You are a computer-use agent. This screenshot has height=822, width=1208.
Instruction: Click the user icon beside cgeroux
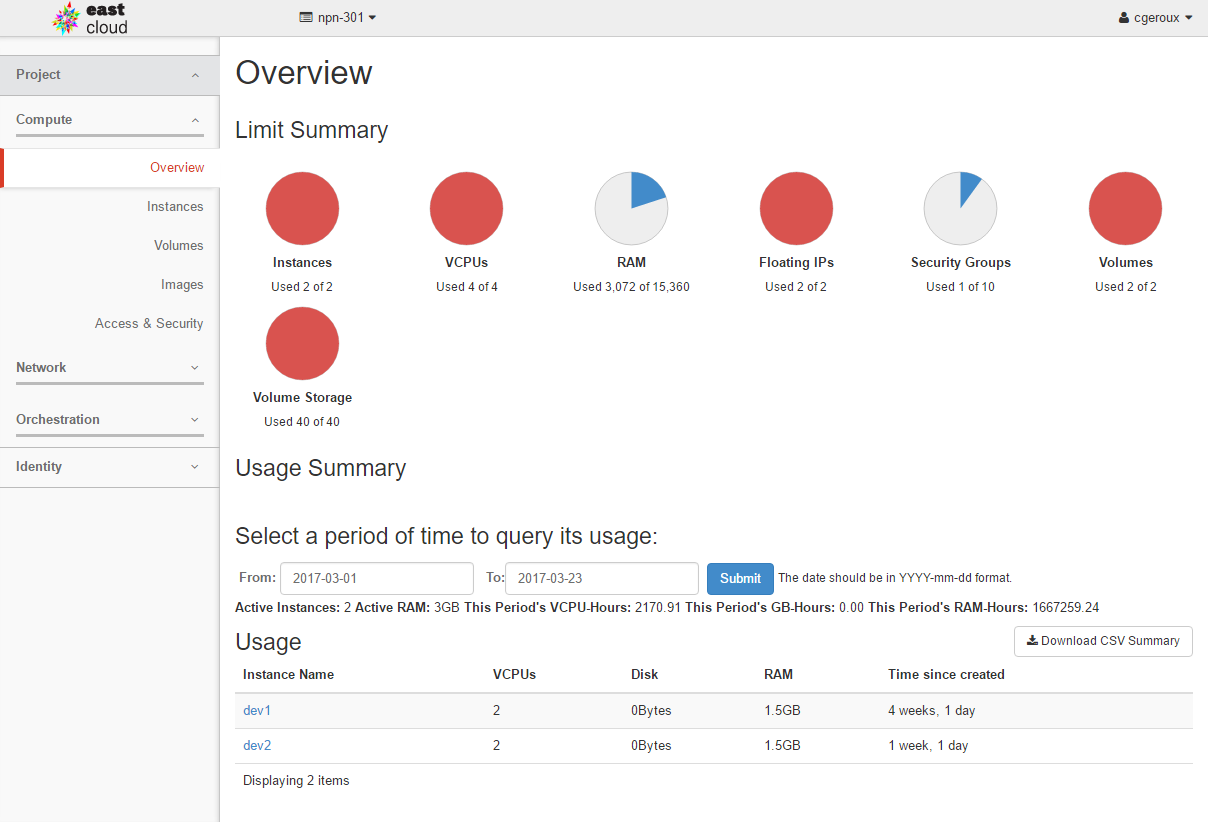(x=1124, y=18)
